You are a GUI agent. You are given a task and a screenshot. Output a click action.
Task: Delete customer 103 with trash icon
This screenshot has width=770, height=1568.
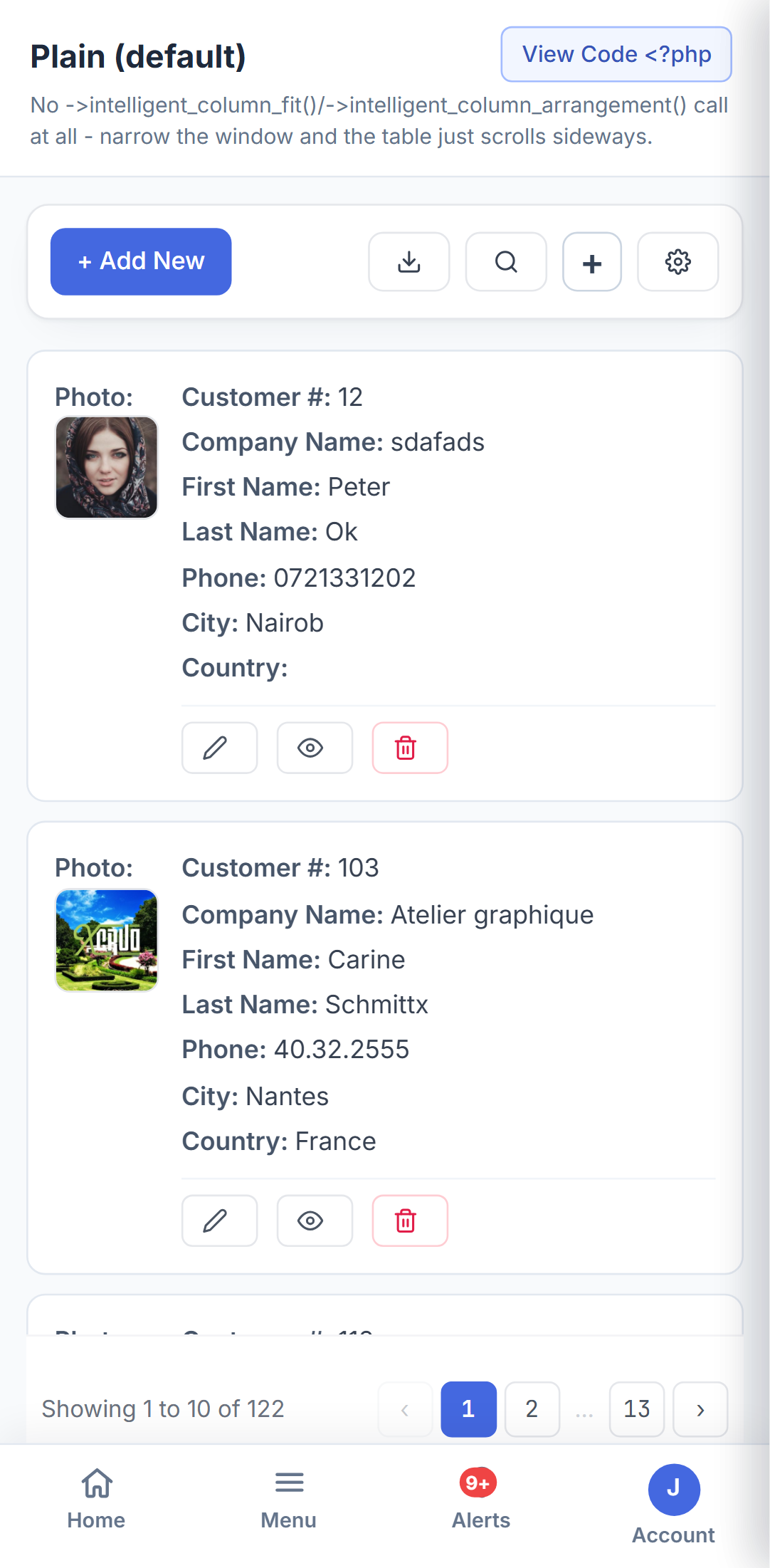point(410,1221)
